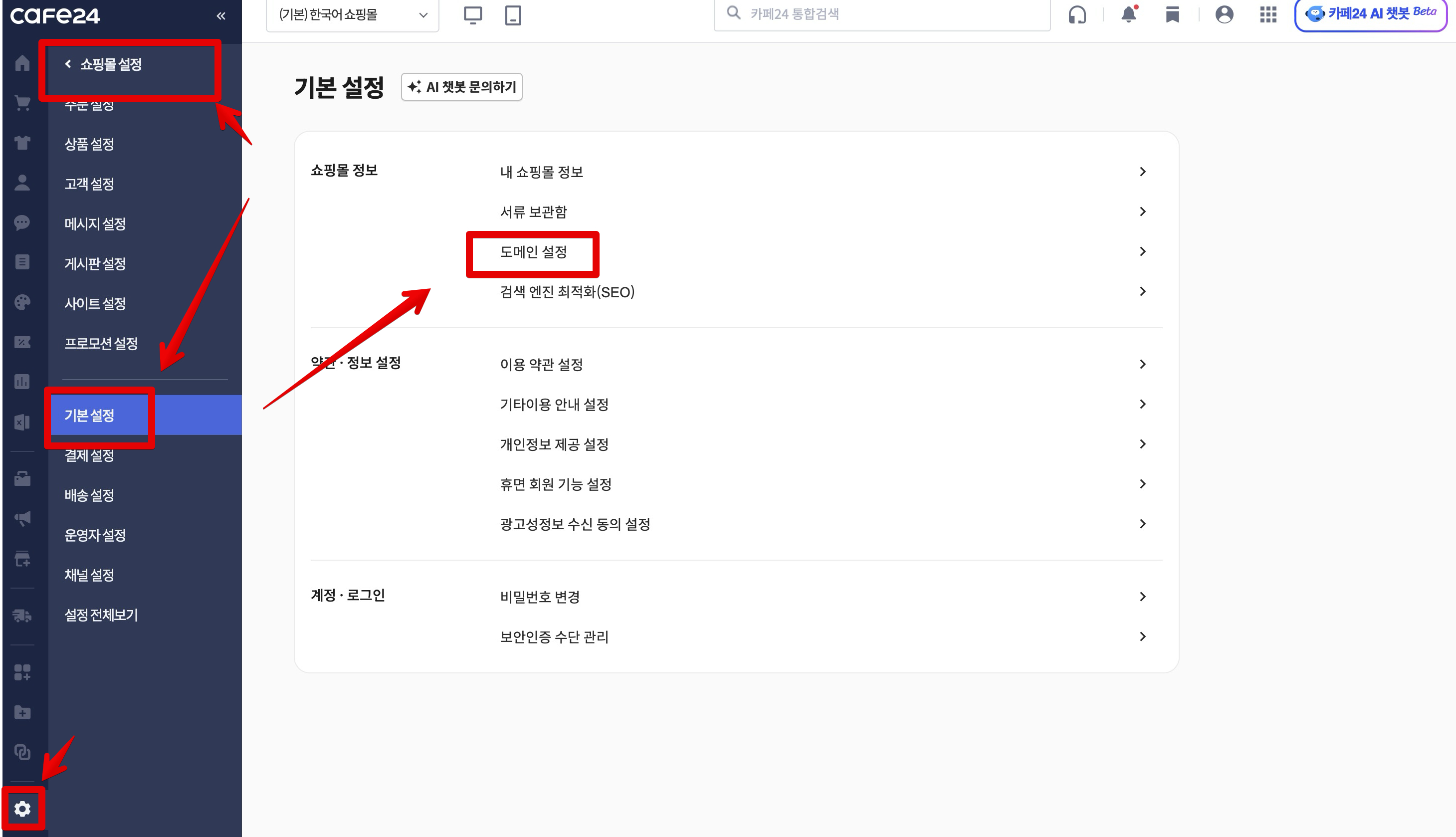Select 결제 설정 in side menu
1456x837 pixels.
coord(89,455)
